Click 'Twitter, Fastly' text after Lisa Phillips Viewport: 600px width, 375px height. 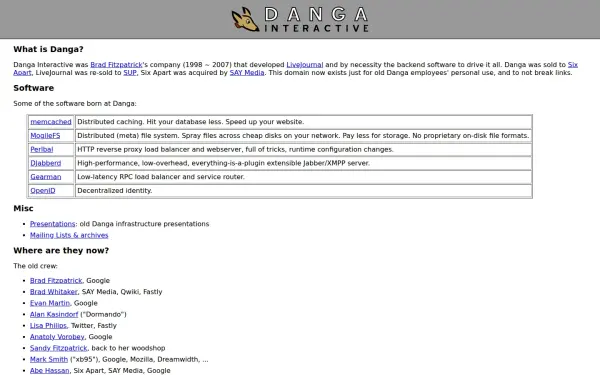pos(94,326)
